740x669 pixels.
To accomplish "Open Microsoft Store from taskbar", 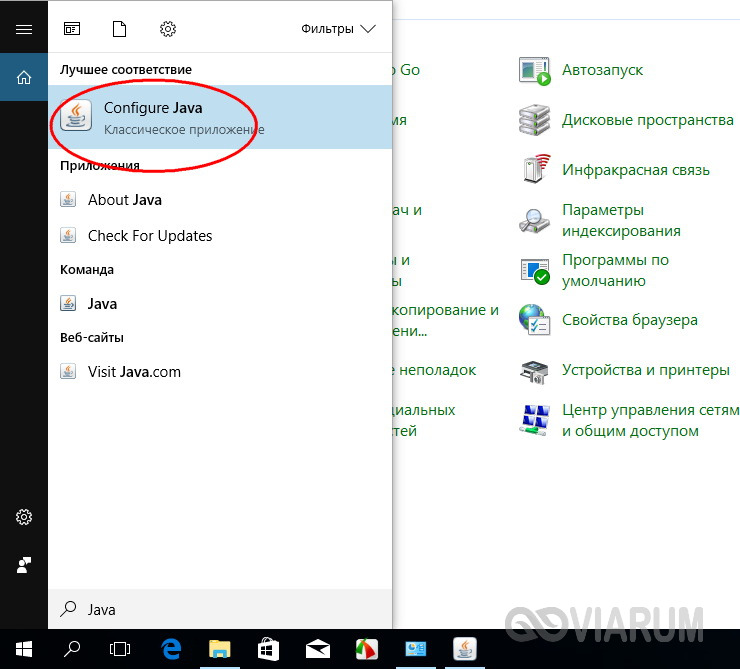I will tap(269, 649).
